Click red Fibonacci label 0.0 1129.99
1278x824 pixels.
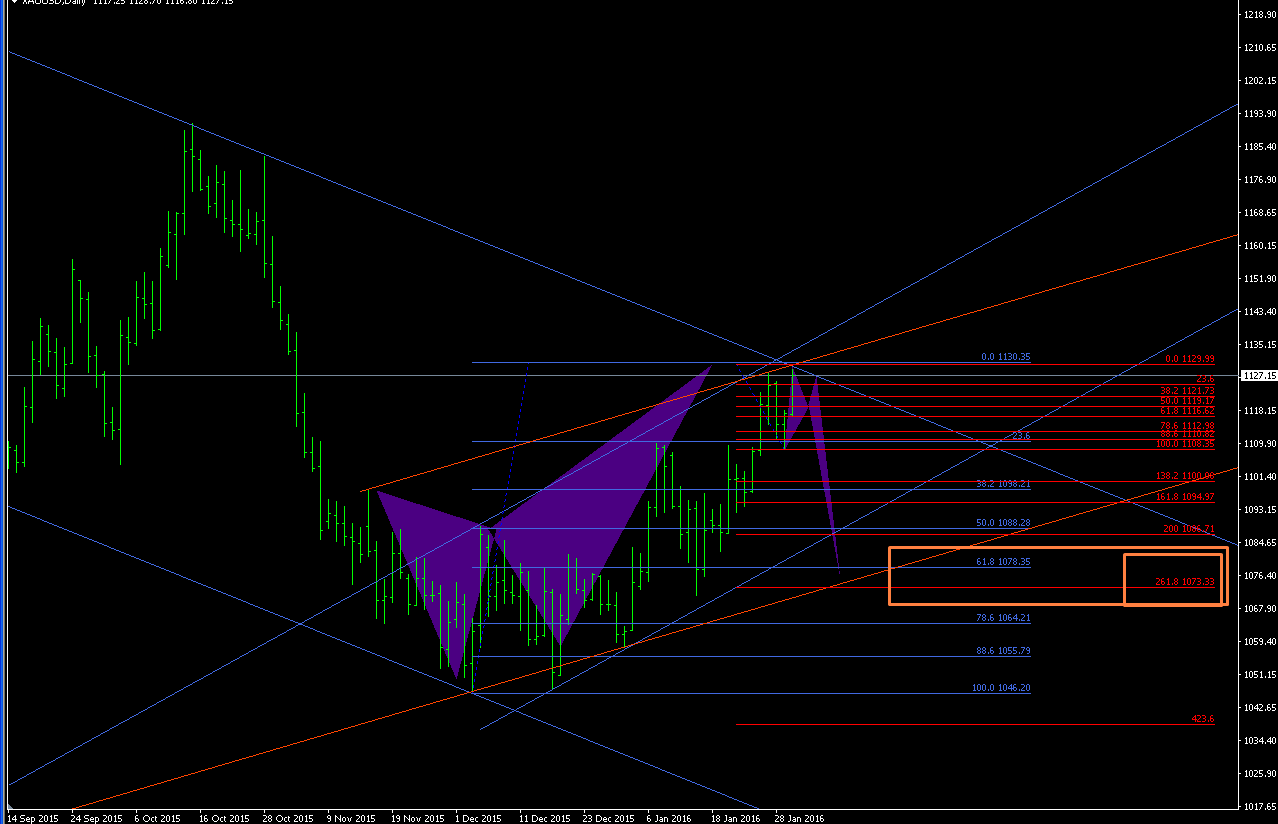click(1188, 359)
